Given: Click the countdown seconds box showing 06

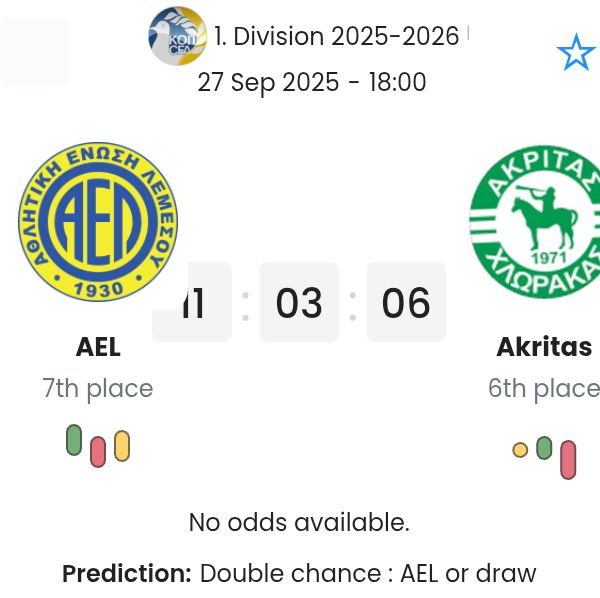Looking at the screenshot, I should coord(406,303).
